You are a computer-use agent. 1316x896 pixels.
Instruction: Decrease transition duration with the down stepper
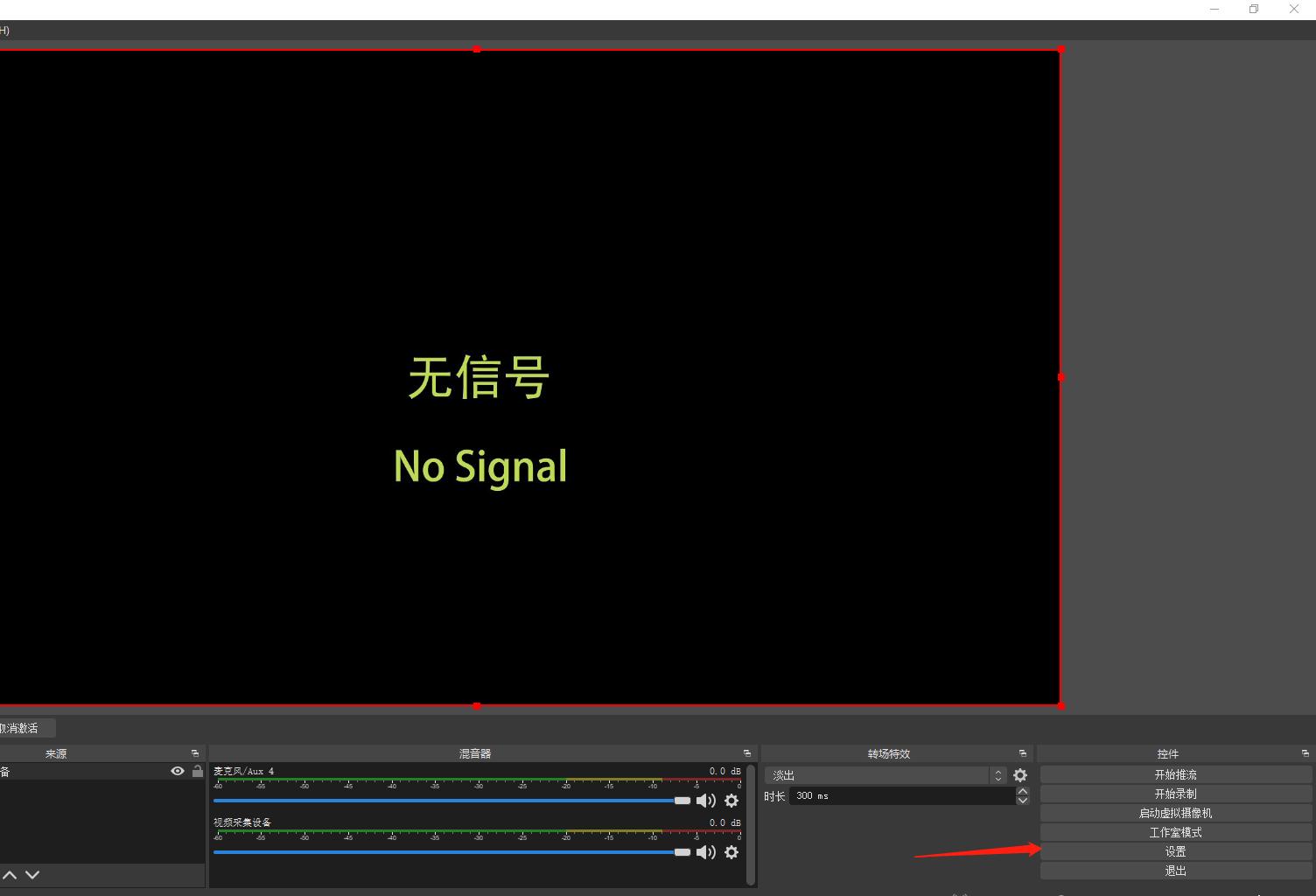pyautogui.click(x=1021, y=801)
